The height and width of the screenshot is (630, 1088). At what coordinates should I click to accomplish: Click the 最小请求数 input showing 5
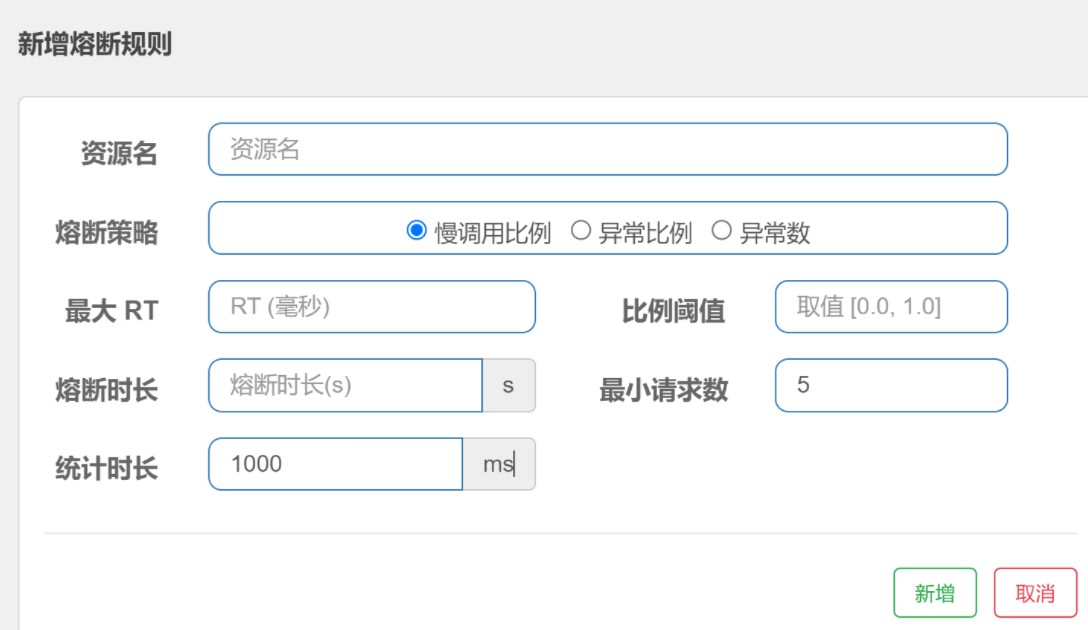click(890, 385)
